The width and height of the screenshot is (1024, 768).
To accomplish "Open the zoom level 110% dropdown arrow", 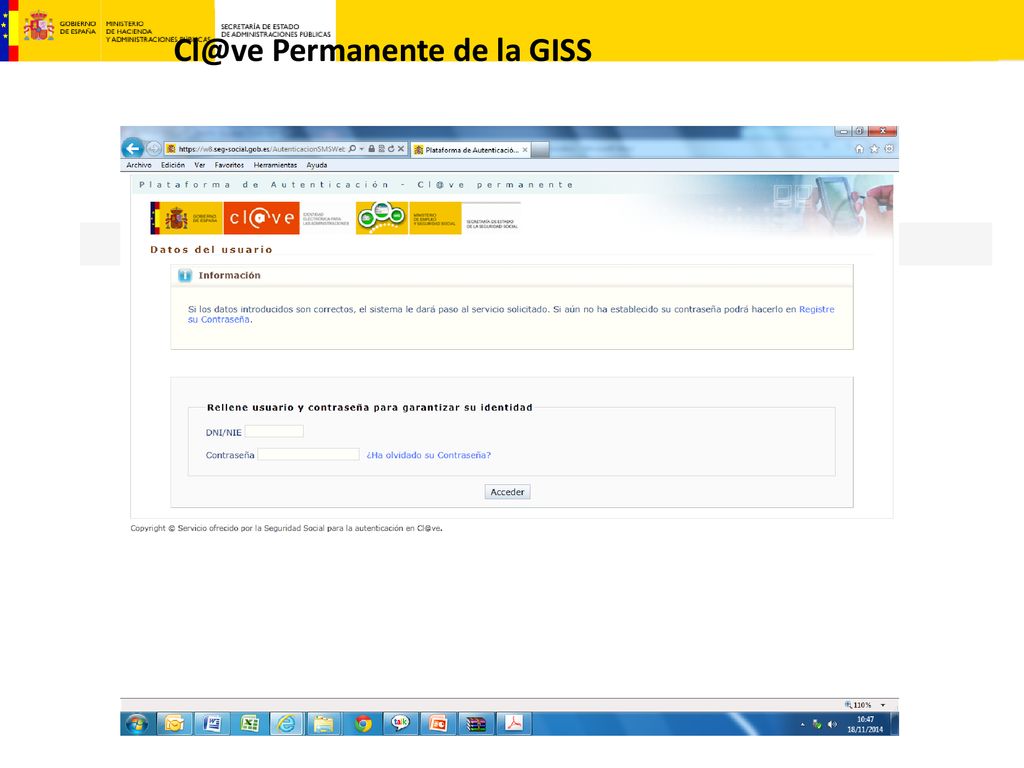I will [x=883, y=705].
